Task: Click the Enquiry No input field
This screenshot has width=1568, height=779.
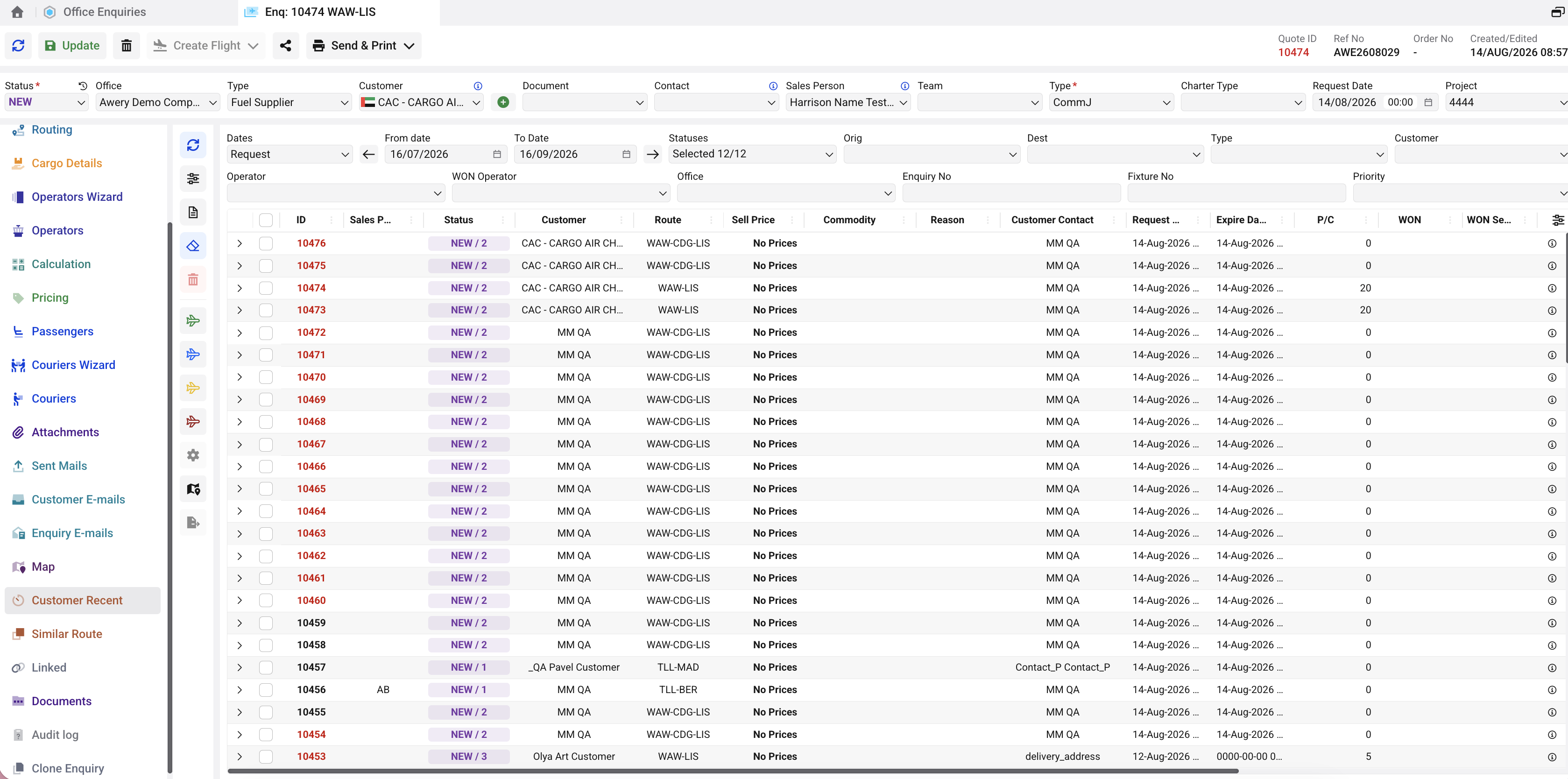Action: pos(1012,193)
